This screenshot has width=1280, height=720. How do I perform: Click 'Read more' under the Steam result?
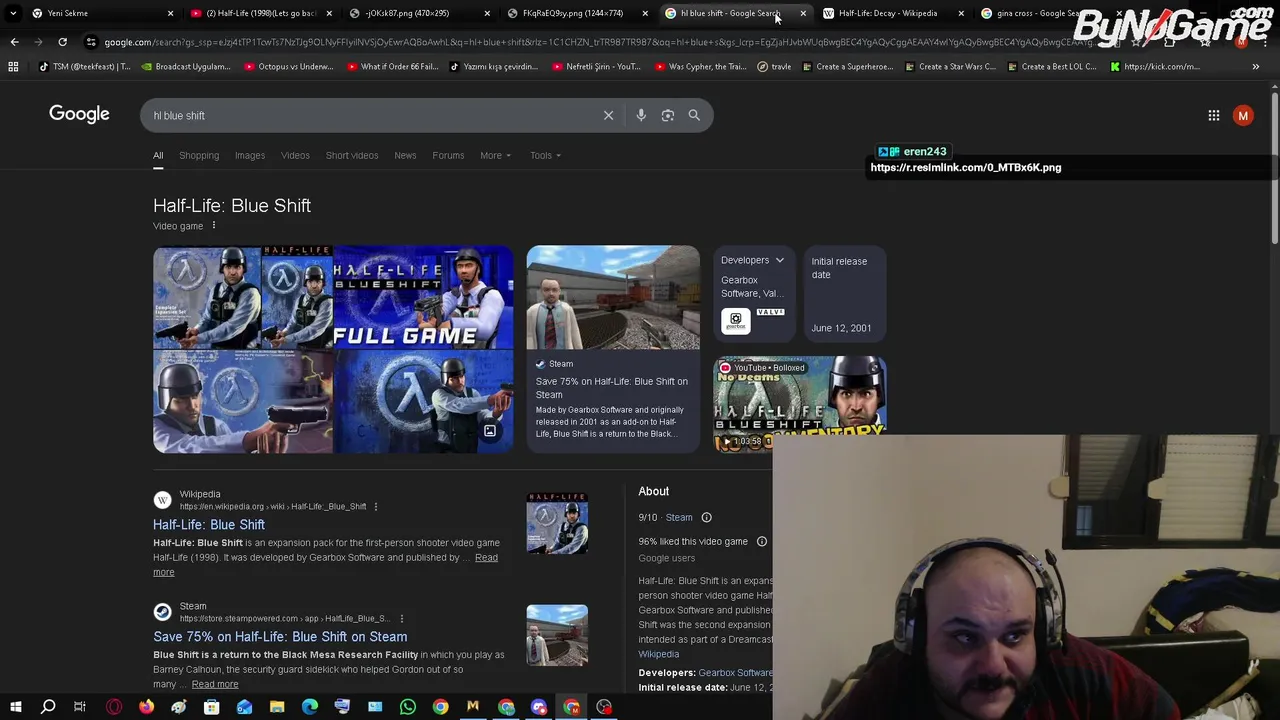click(215, 684)
